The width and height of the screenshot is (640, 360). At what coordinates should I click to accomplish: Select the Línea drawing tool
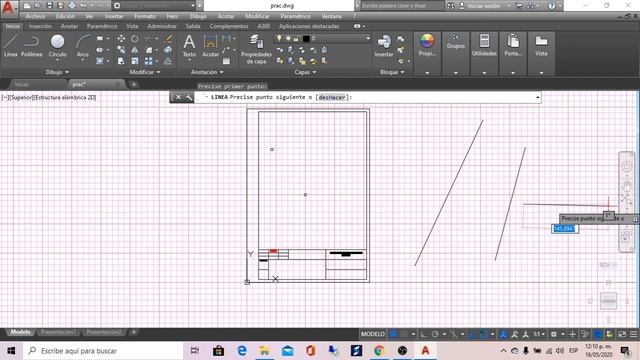11,46
